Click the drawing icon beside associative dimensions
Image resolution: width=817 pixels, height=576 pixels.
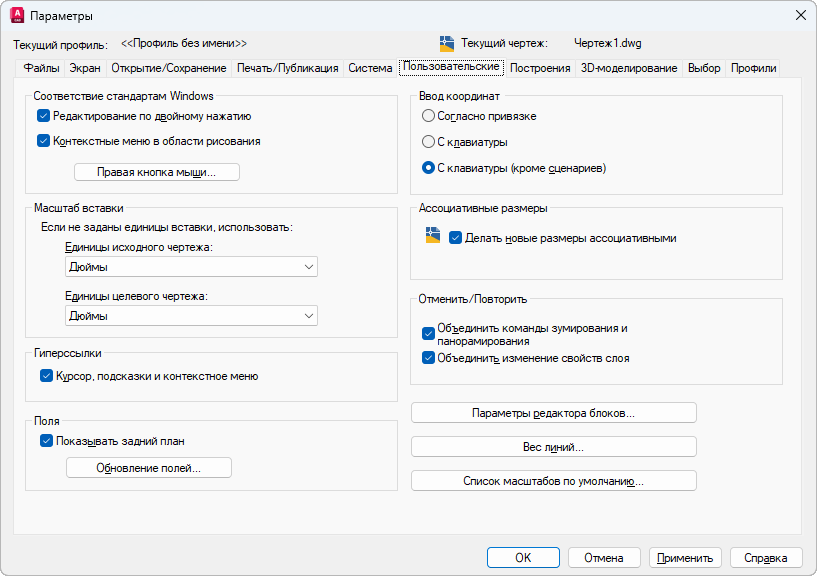click(x=432, y=236)
